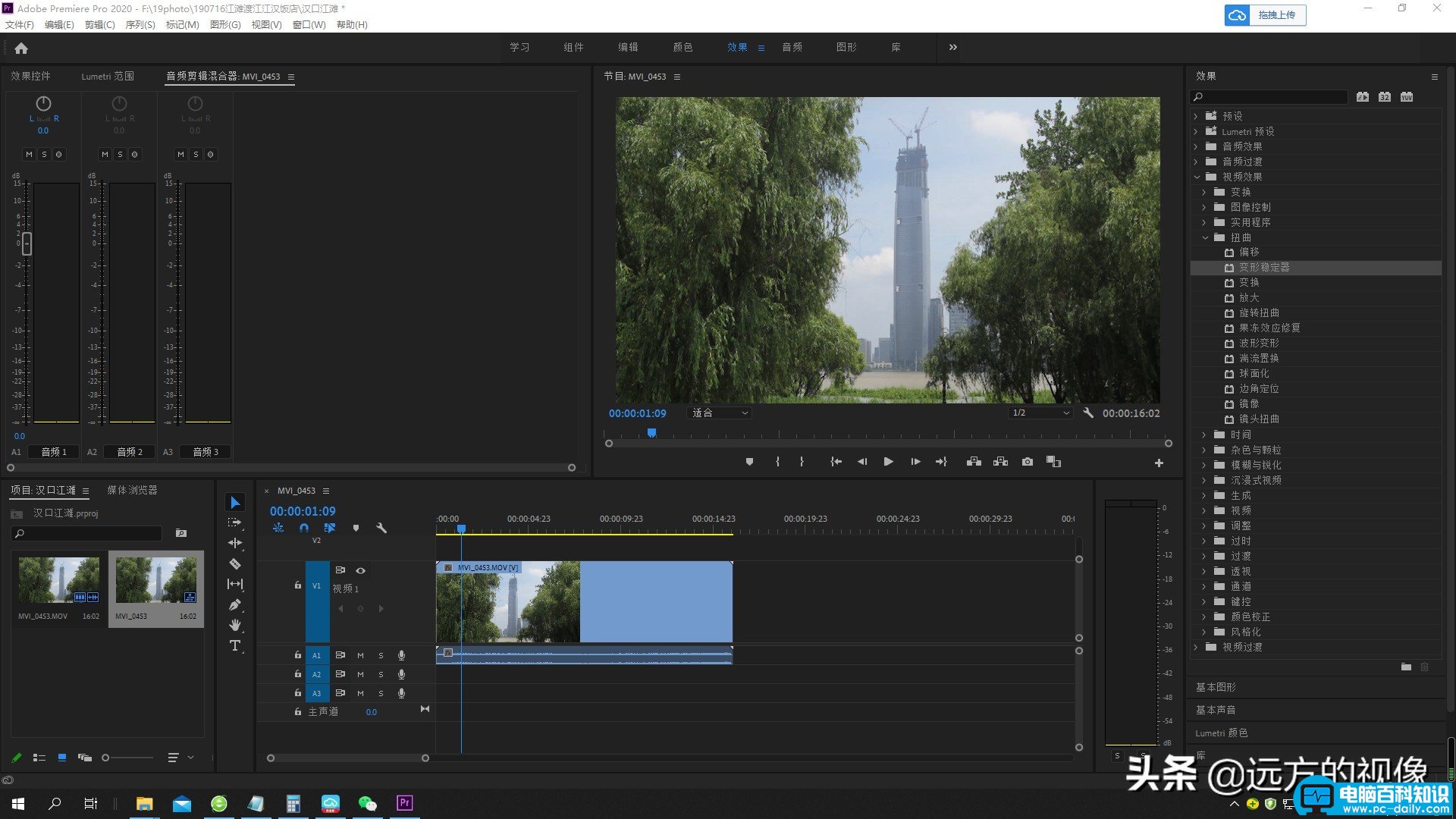Image resolution: width=1456 pixels, height=819 pixels.
Task: Select the Pen tool
Action: tap(235, 604)
